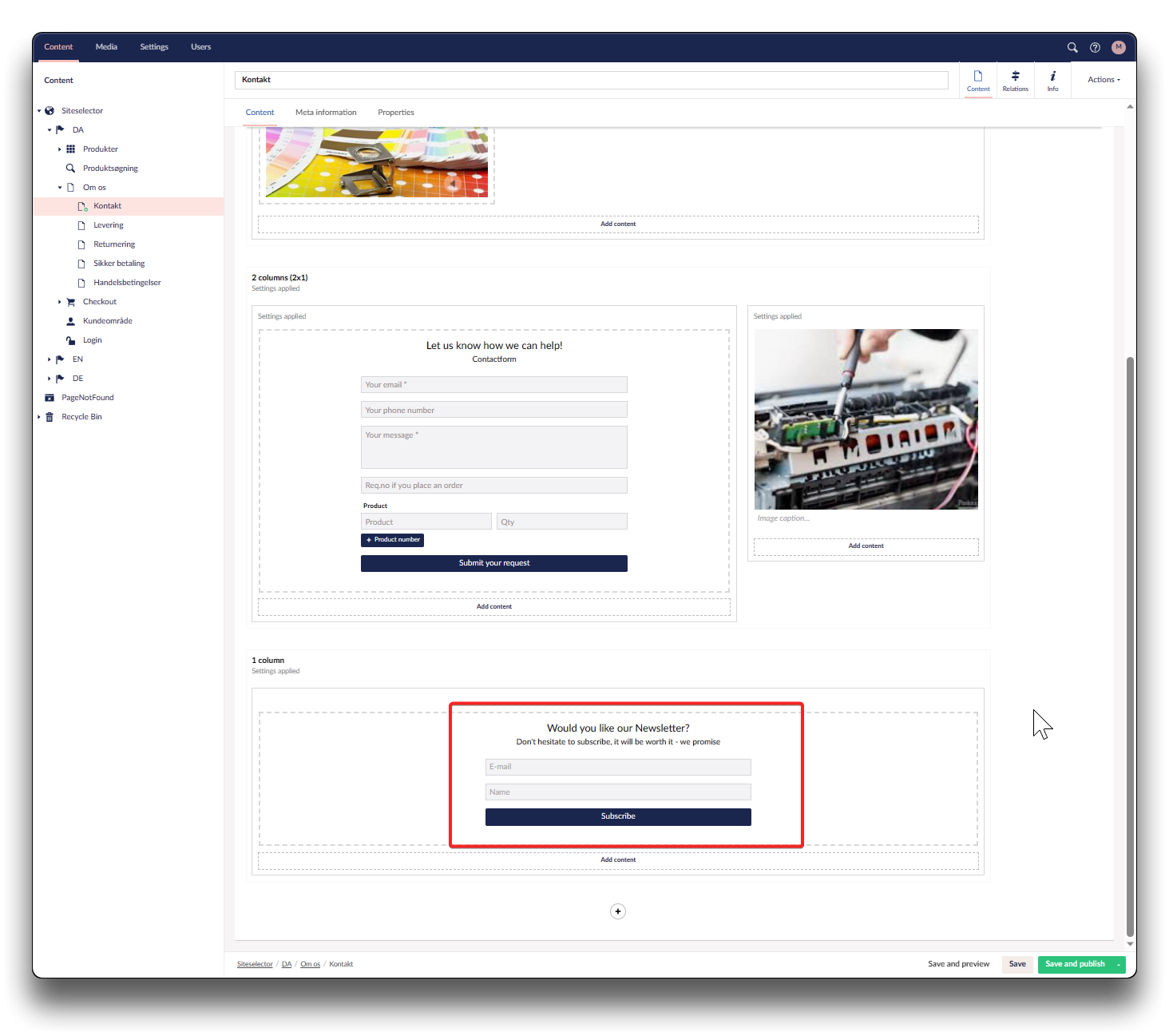Open the user avatar menu
Viewport: 1169px width, 1036px height.
tap(1118, 47)
